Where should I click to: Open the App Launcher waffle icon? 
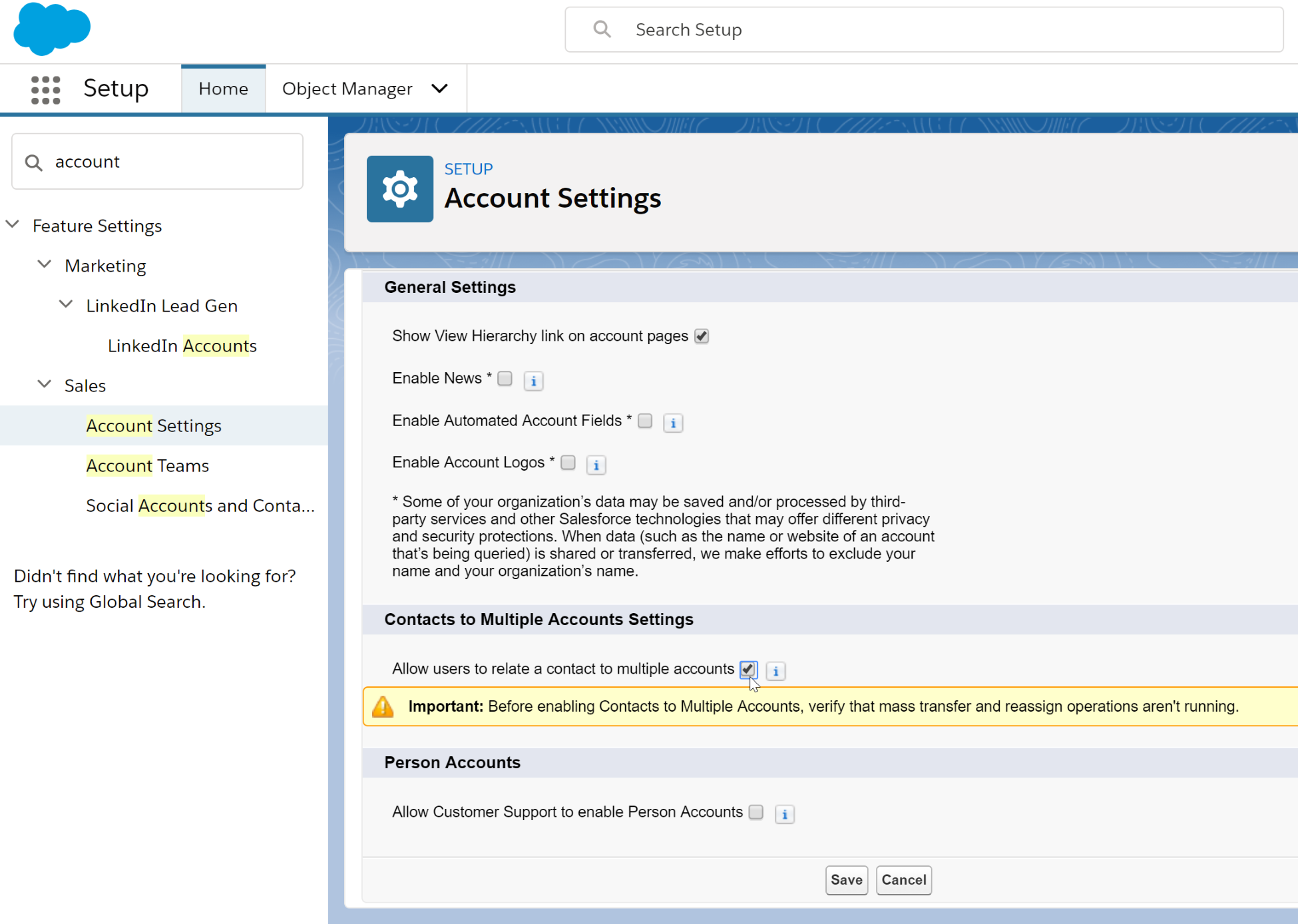point(45,89)
